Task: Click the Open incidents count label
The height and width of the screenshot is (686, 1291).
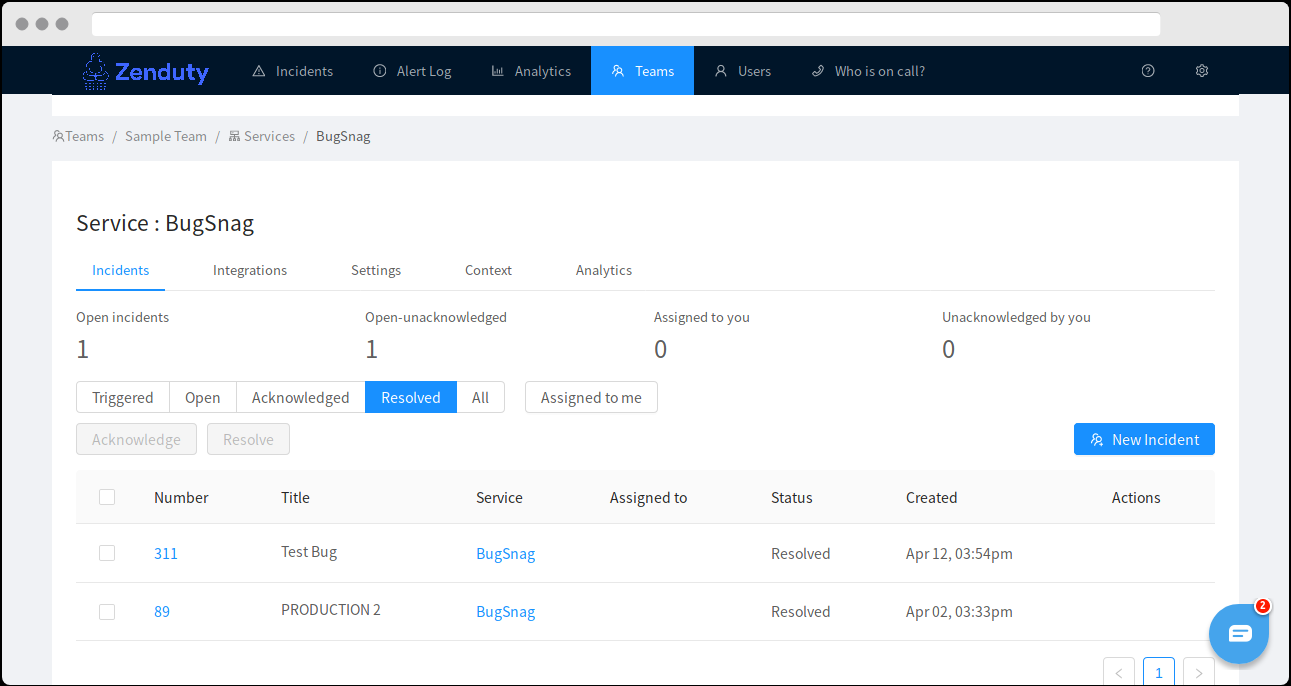Action: click(123, 317)
